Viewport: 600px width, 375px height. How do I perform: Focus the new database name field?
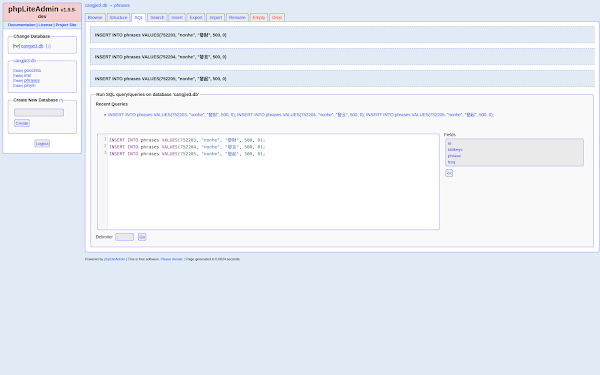point(39,112)
